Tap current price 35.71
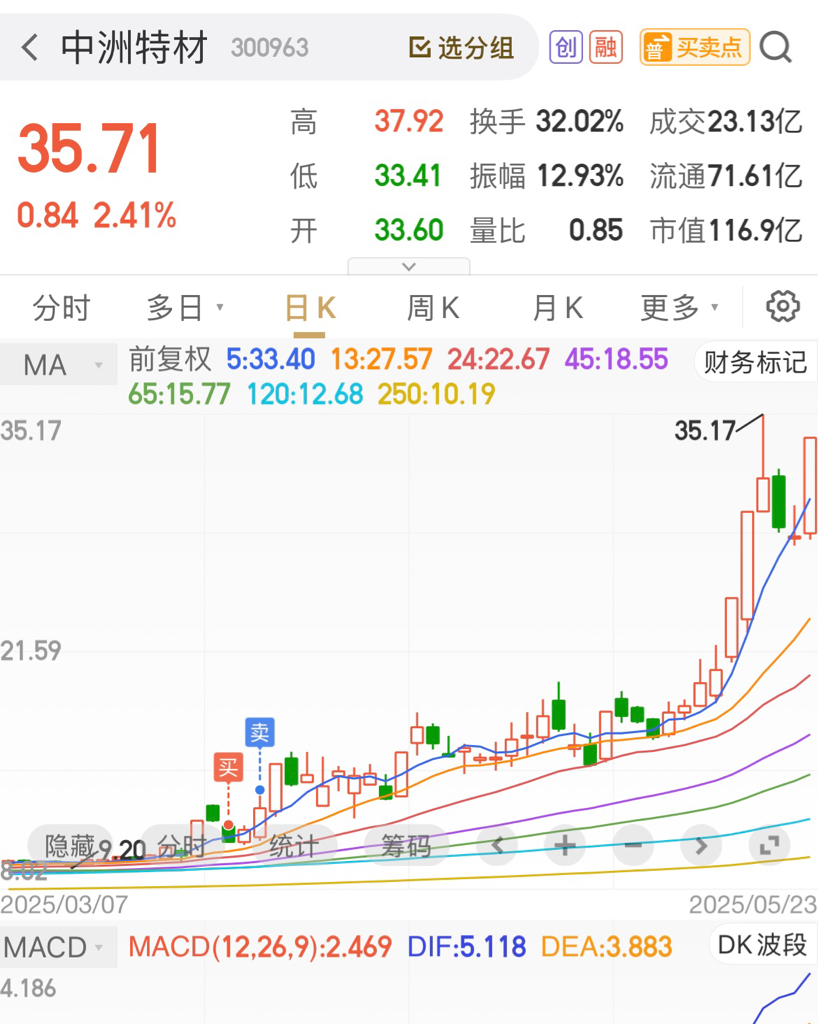Image resolution: width=818 pixels, height=1024 pixels. 89,150
